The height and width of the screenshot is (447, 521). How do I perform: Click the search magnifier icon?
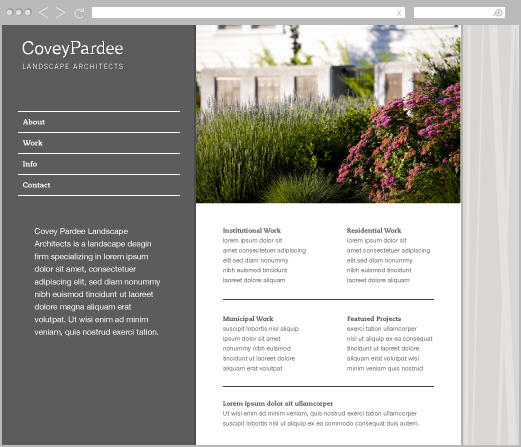[x=498, y=13]
